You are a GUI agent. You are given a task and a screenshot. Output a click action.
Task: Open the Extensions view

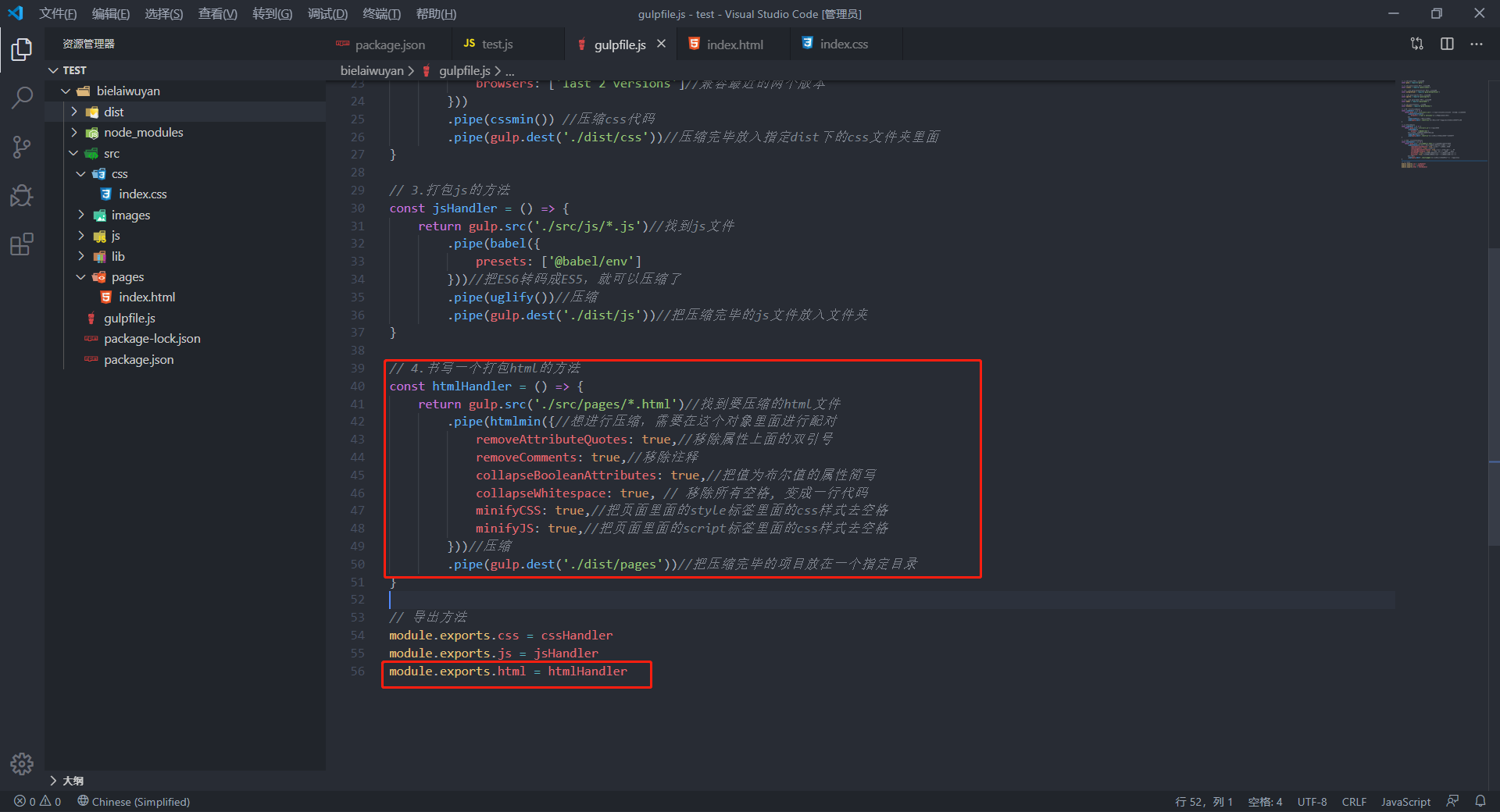[x=22, y=244]
